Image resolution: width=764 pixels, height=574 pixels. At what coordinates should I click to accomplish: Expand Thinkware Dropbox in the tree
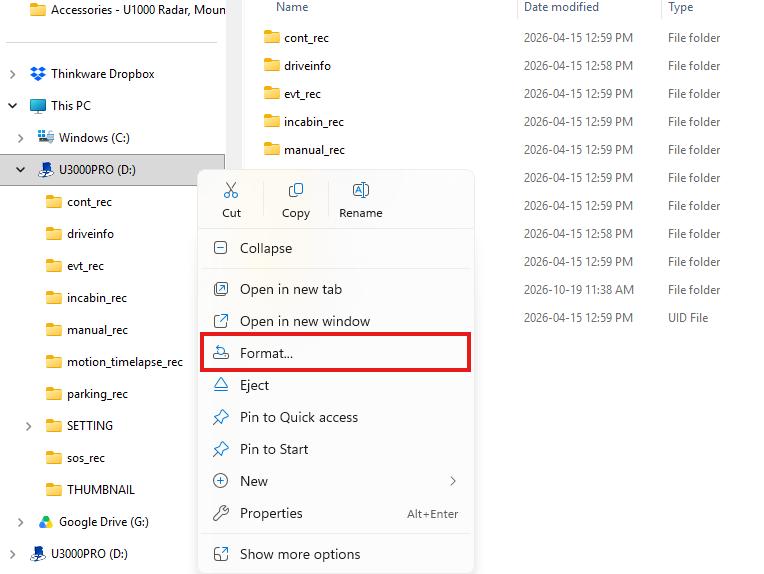pyautogui.click(x=13, y=74)
